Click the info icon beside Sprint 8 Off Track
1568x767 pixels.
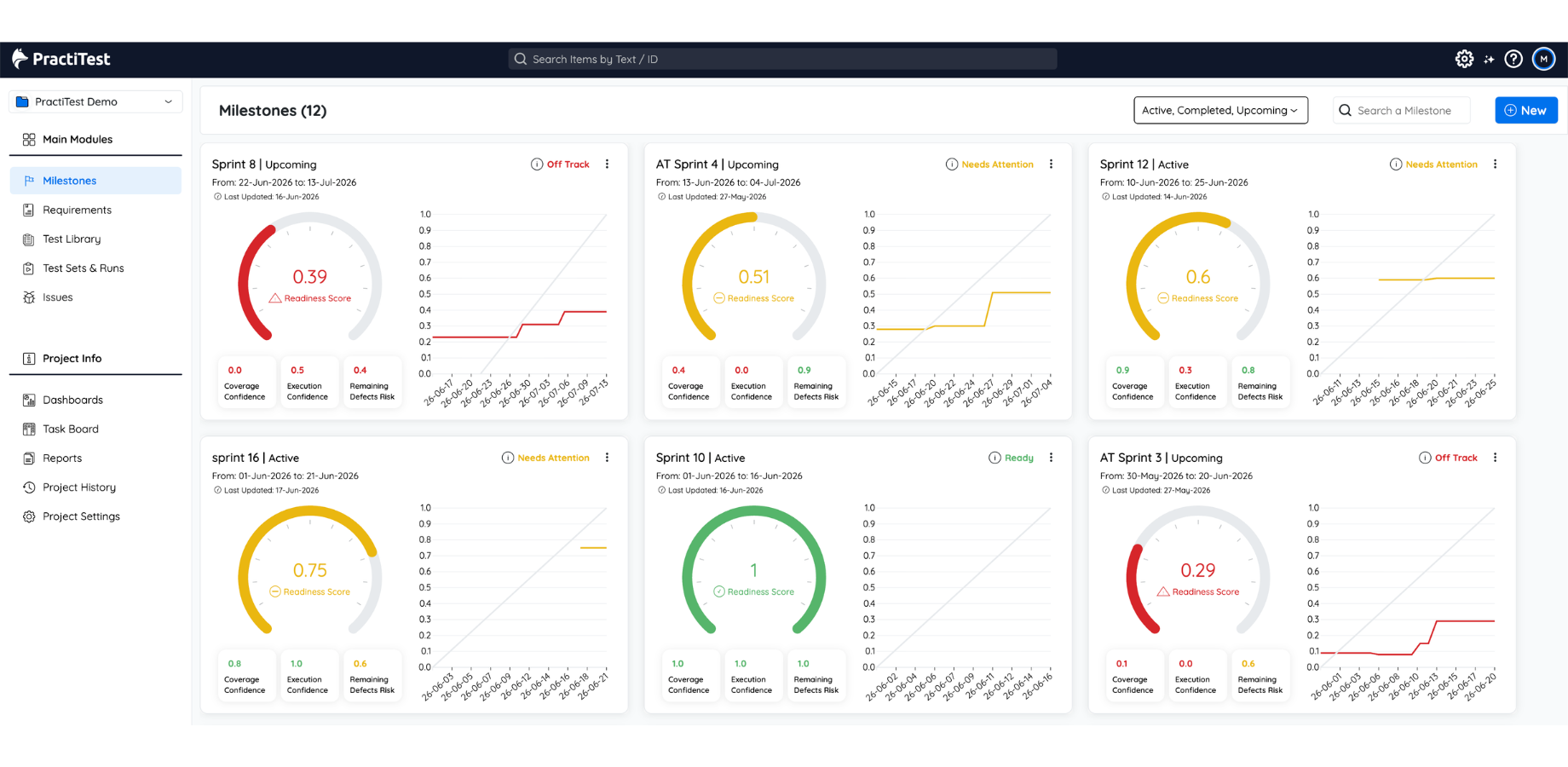pyautogui.click(x=537, y=164)
